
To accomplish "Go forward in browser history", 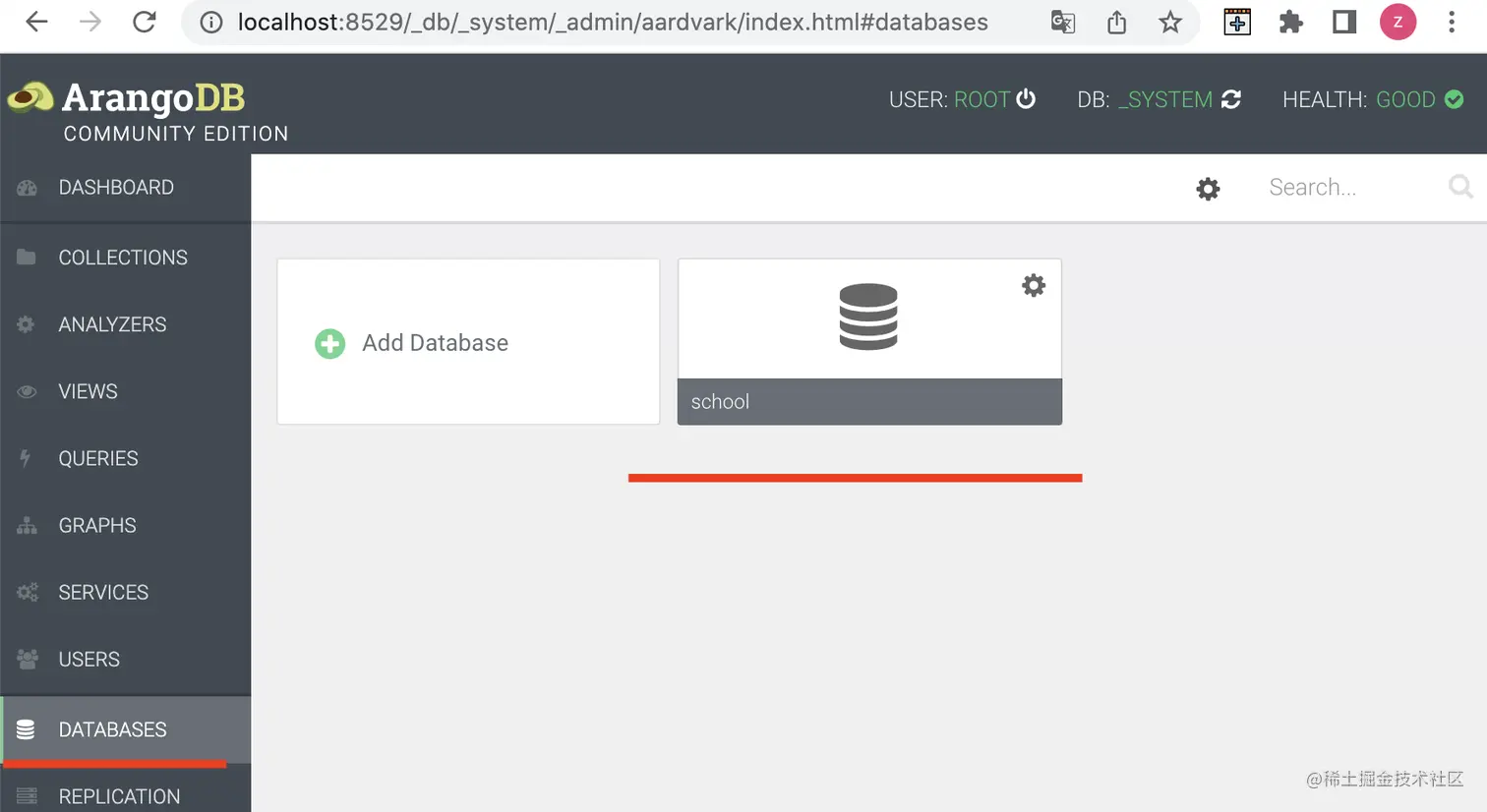I will click(x=90, y=22).
